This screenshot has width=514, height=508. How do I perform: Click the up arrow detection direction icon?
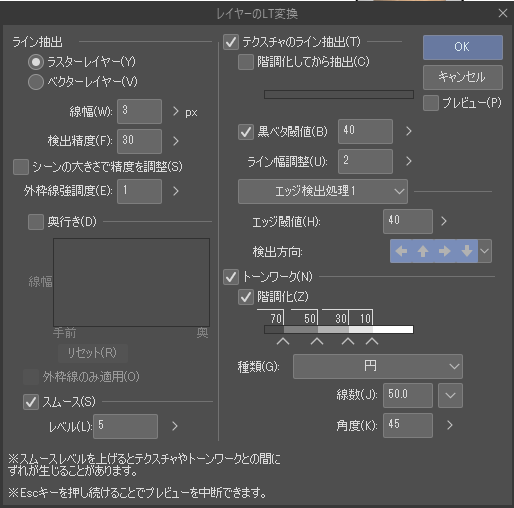423,251
